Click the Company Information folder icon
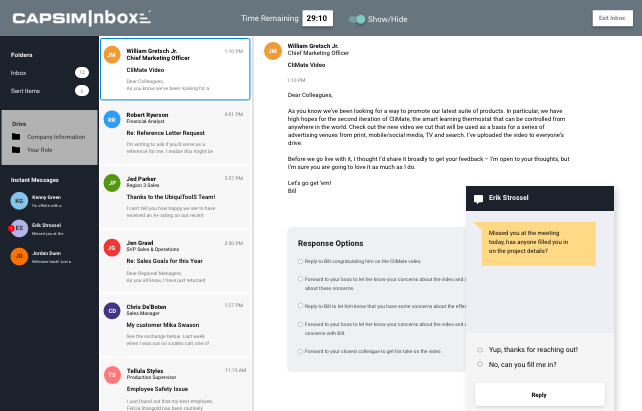 click(16, 137)
